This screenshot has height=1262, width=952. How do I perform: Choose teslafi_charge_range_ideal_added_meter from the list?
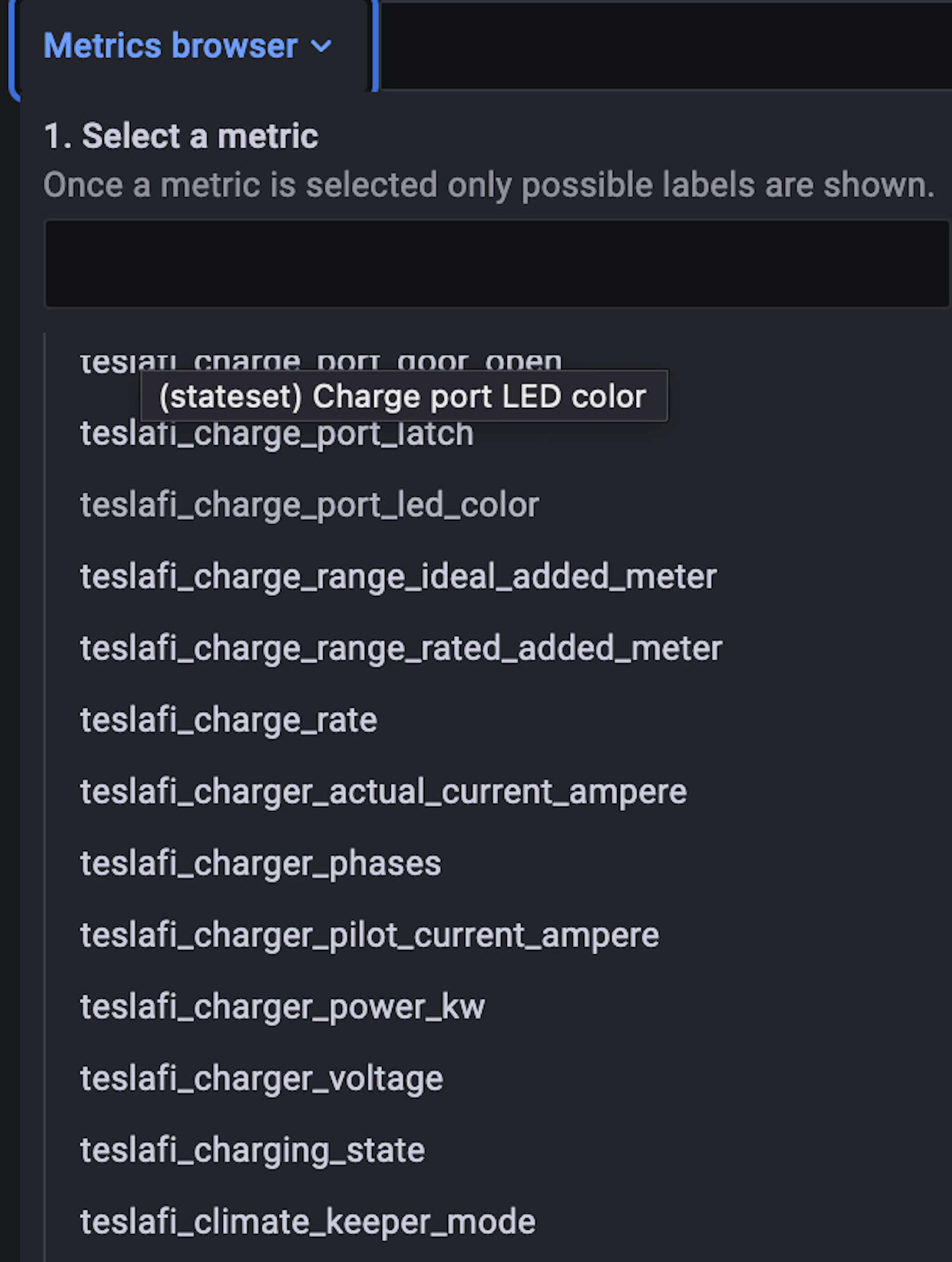coord(397,576)
